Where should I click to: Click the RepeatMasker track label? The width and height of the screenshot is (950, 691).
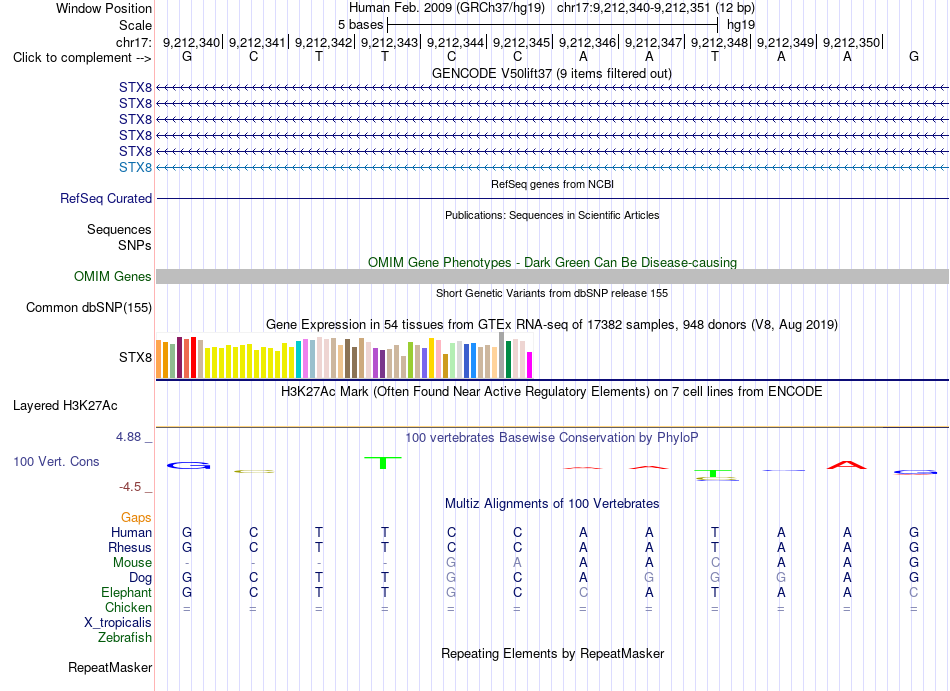tap(110, 667)
